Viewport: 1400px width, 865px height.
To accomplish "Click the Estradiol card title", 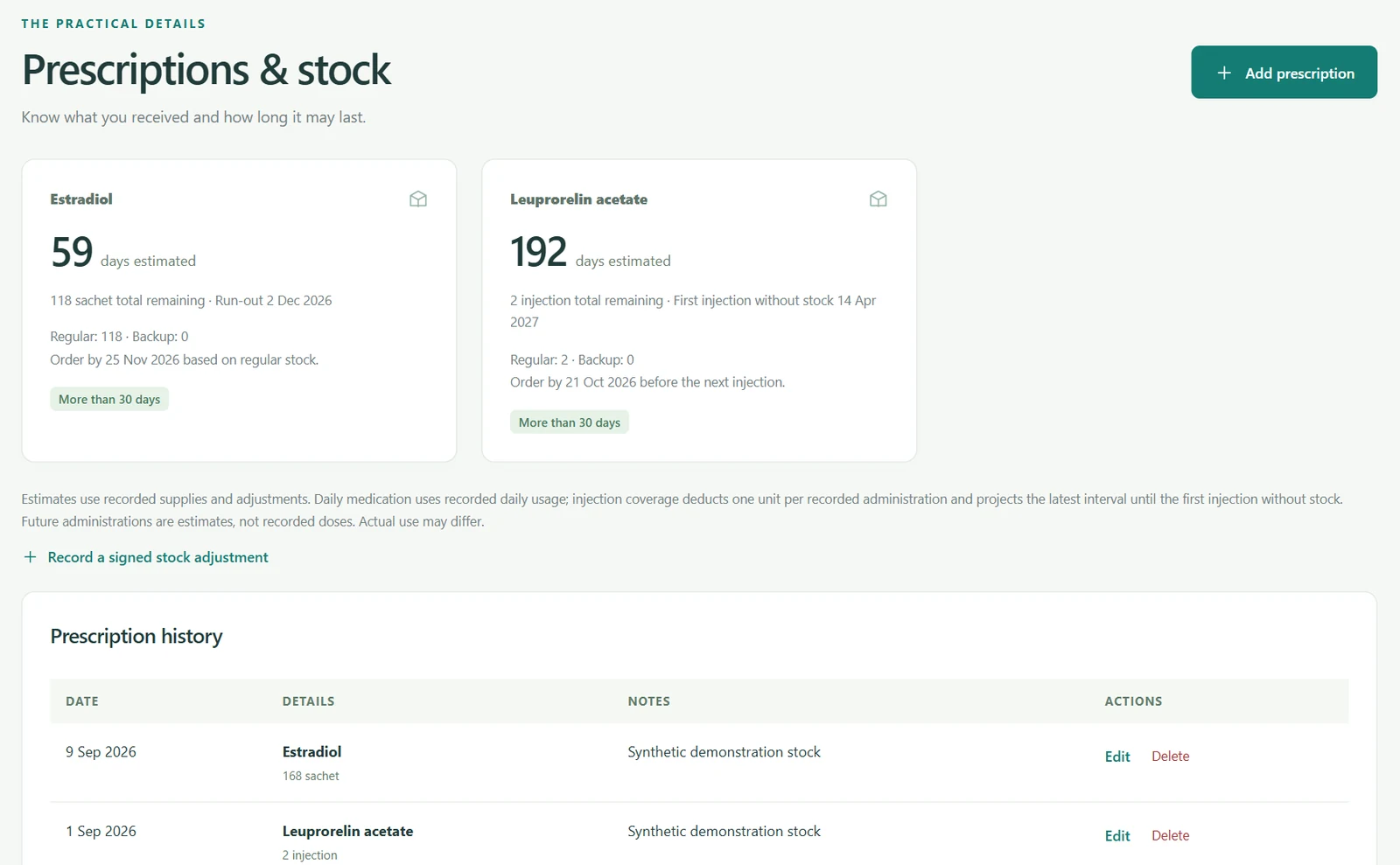I will point(81,199).
